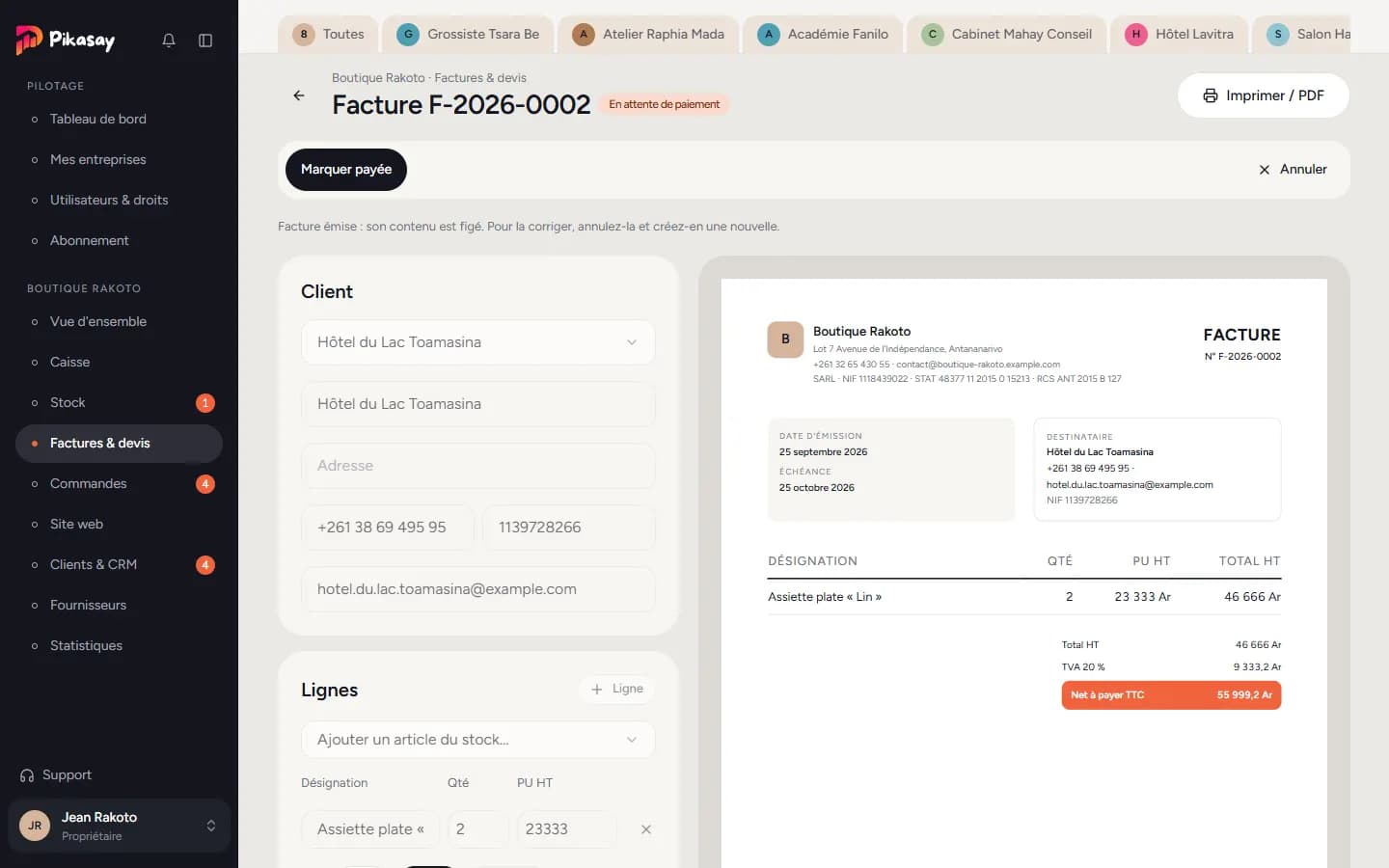Click the Adresse input field
1389x868 pixels.
pyautogui.click(x=478, y=466)
